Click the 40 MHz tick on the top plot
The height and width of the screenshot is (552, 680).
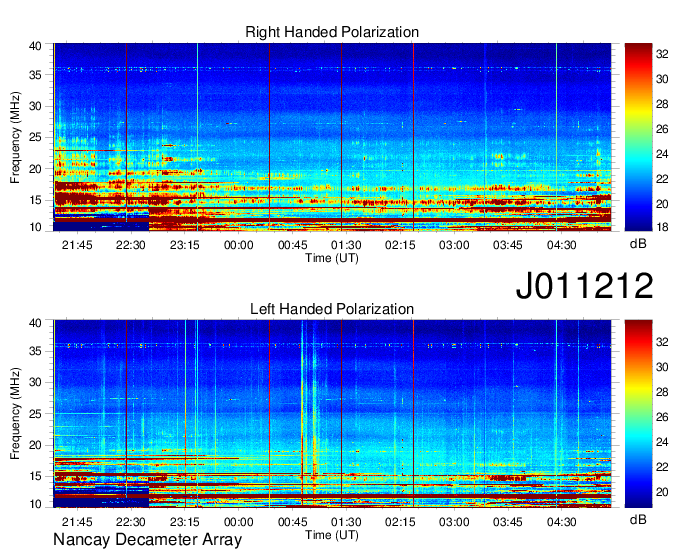pos(35,46)
